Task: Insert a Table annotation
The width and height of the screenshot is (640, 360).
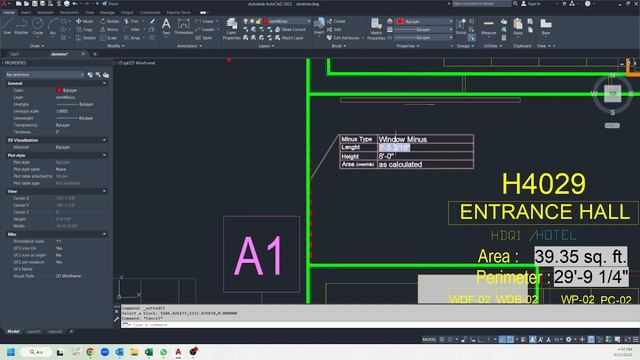Action: coord(204,38)
